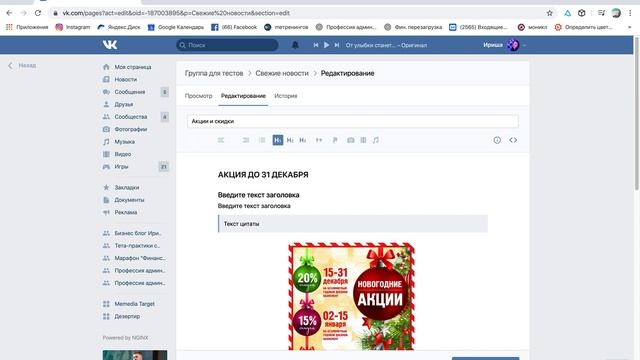The width and height of the screenshot is (640, 360).
Task: Reload the page in browser
Action: click(38, 13)
